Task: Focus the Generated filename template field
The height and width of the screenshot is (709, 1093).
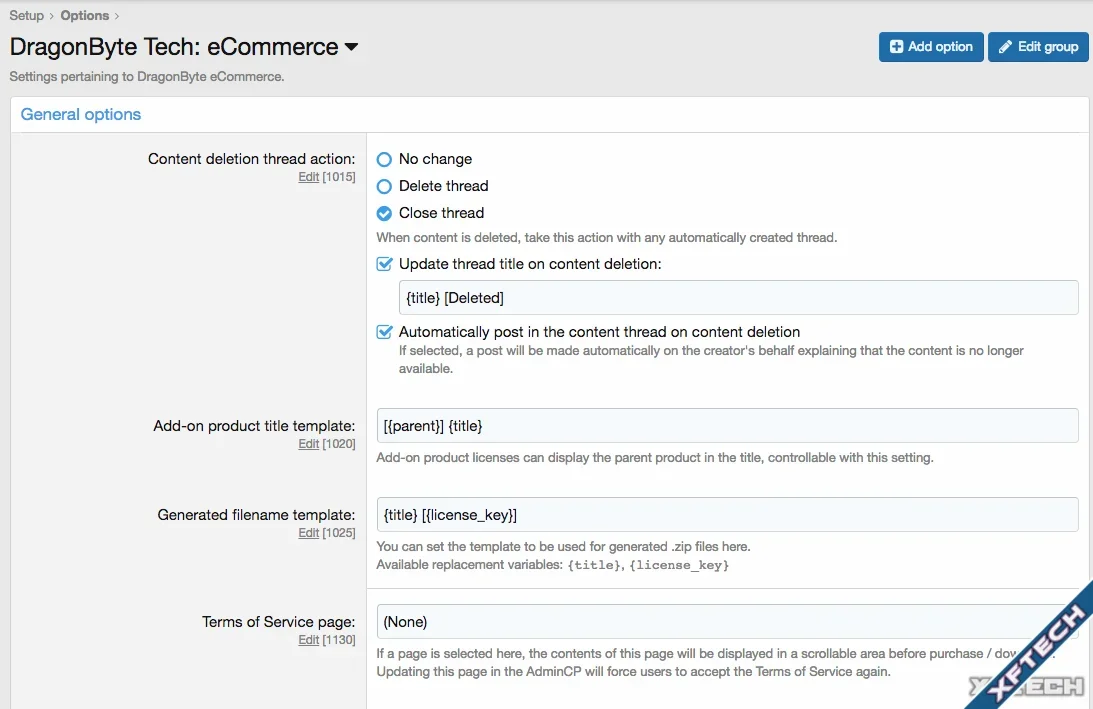Action: pyautogui.click(x=727, y=514)
